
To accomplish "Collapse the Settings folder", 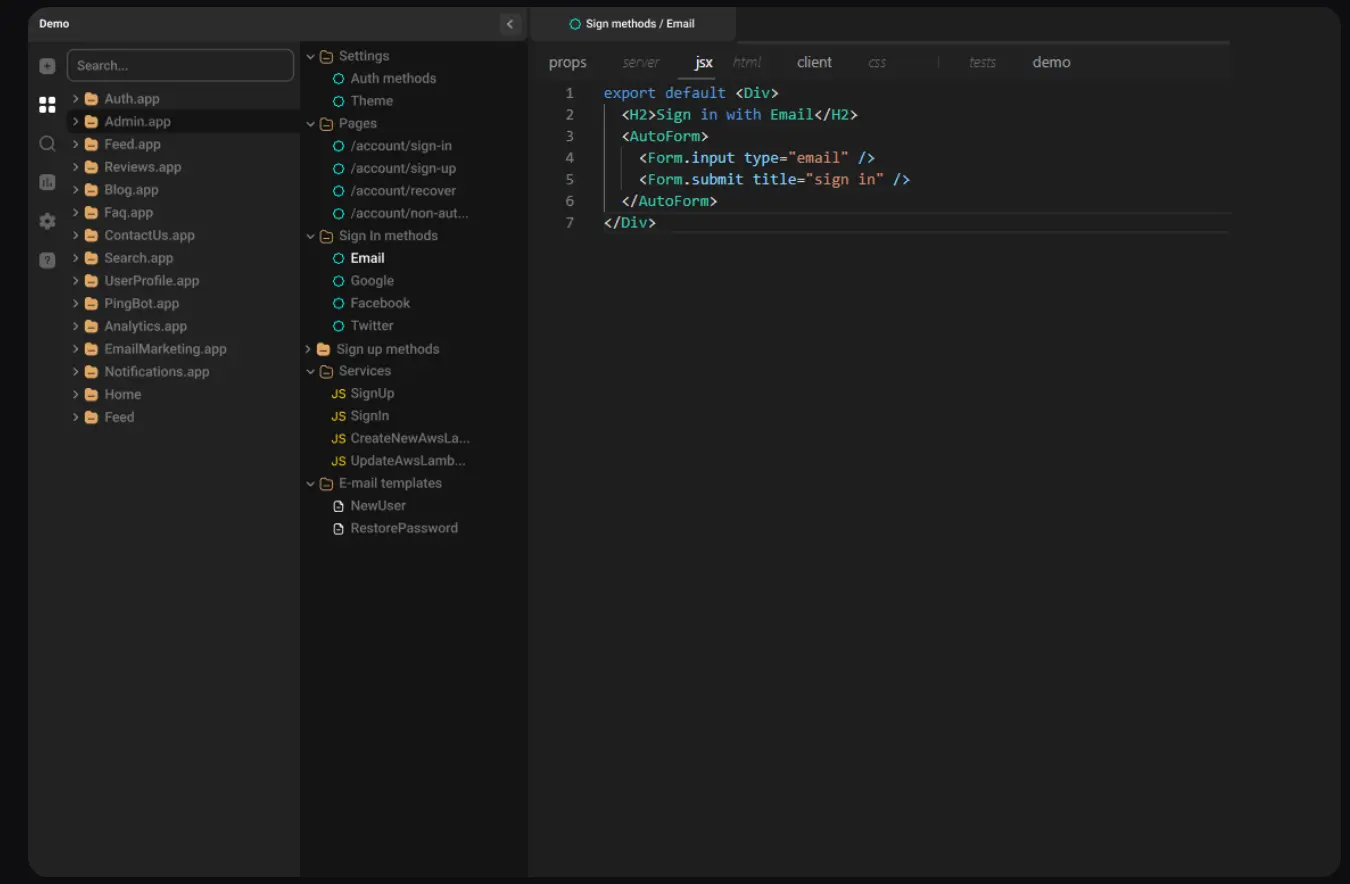I will pyautogui.click(x=311, y=57).
